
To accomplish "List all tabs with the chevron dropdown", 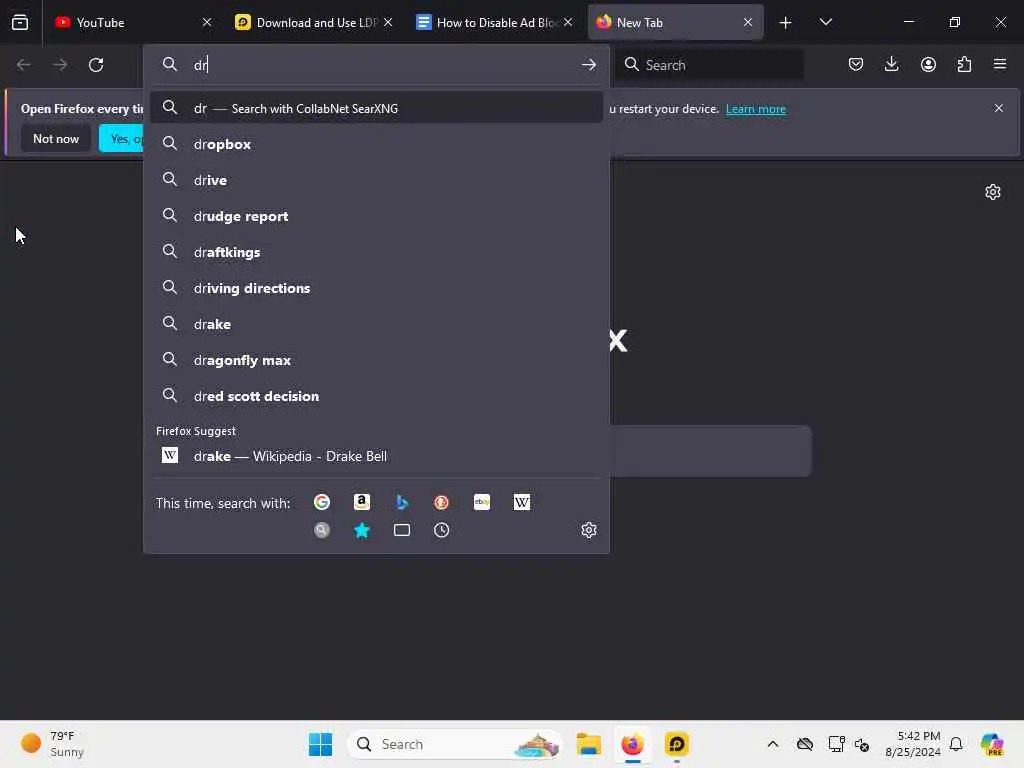I will tap(825, 22).
